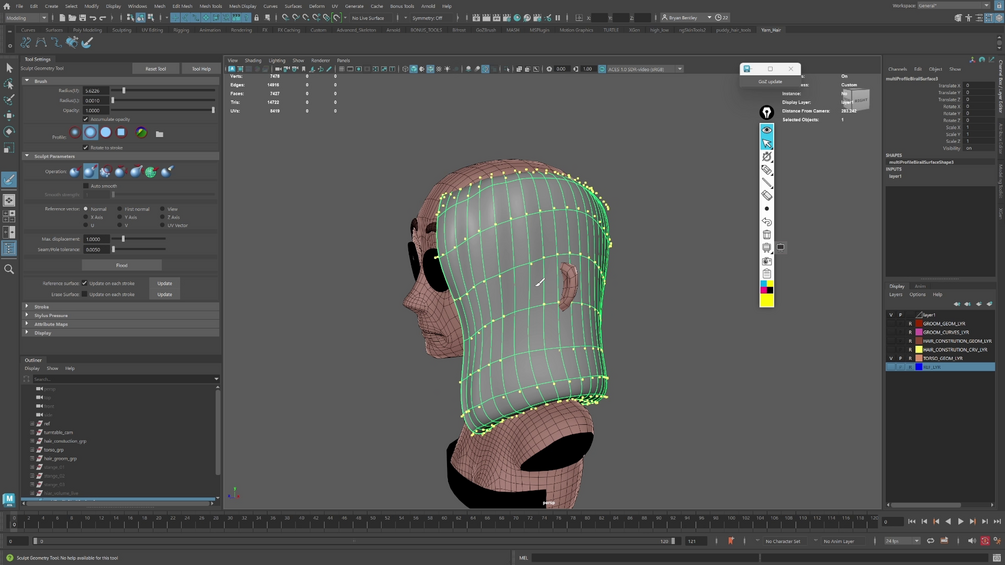Choose the Smooth sculpt operation
The height and width of the screenshot is (565, 1005).
coord(105,172)
